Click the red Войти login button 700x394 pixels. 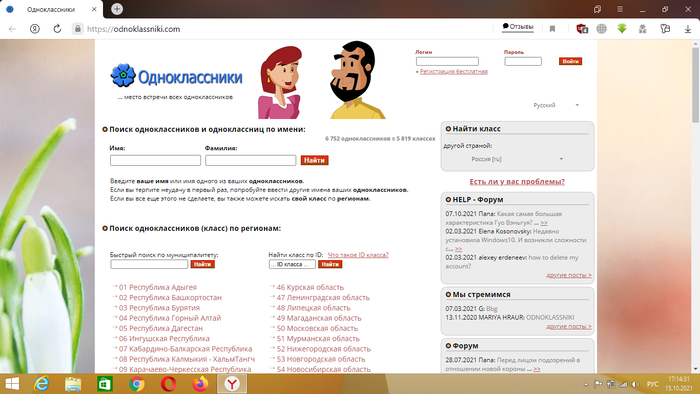(570, 61)
